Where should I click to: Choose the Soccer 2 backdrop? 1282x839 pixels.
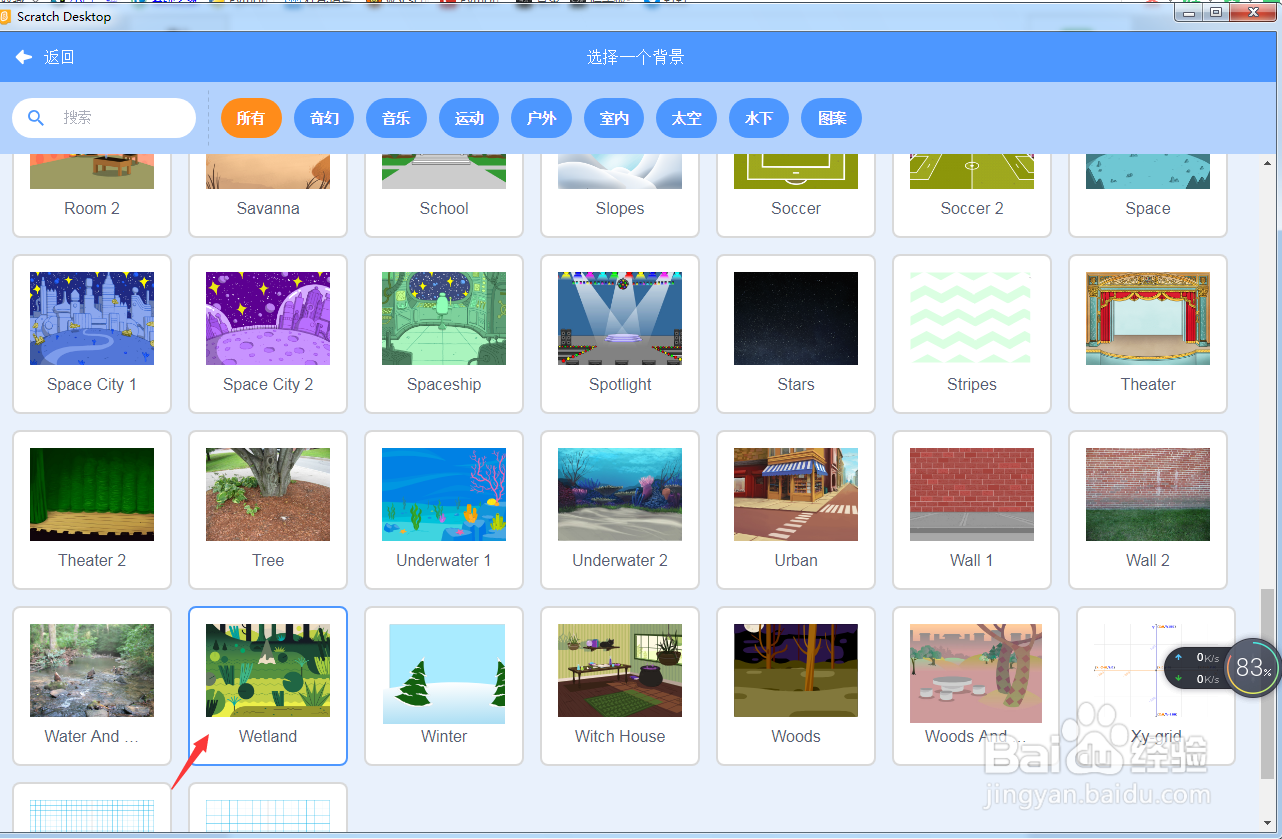click(x=972, y=195)
